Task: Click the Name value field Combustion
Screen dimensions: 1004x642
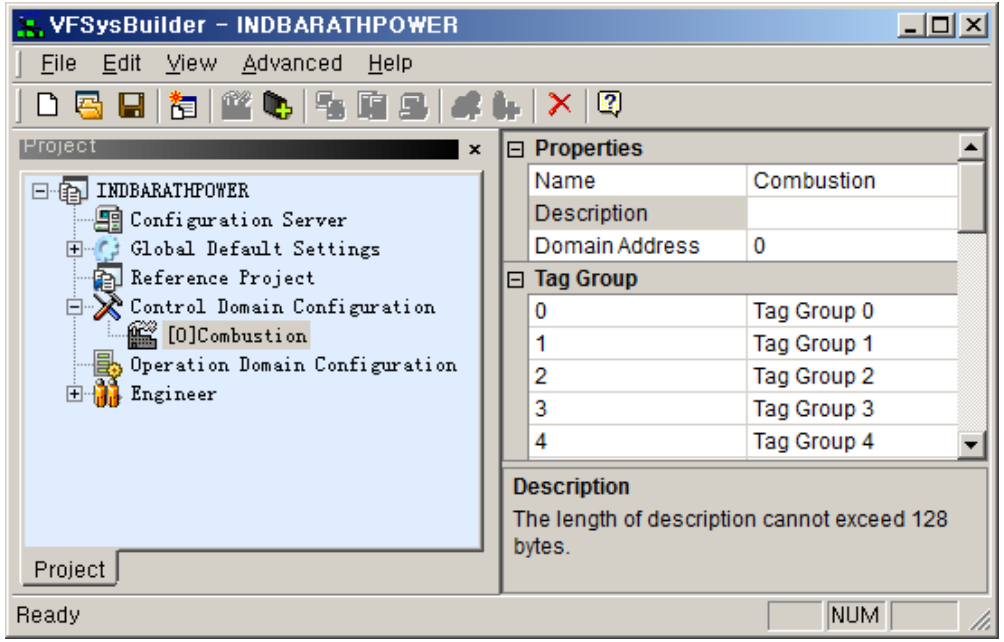Action: 852,181
